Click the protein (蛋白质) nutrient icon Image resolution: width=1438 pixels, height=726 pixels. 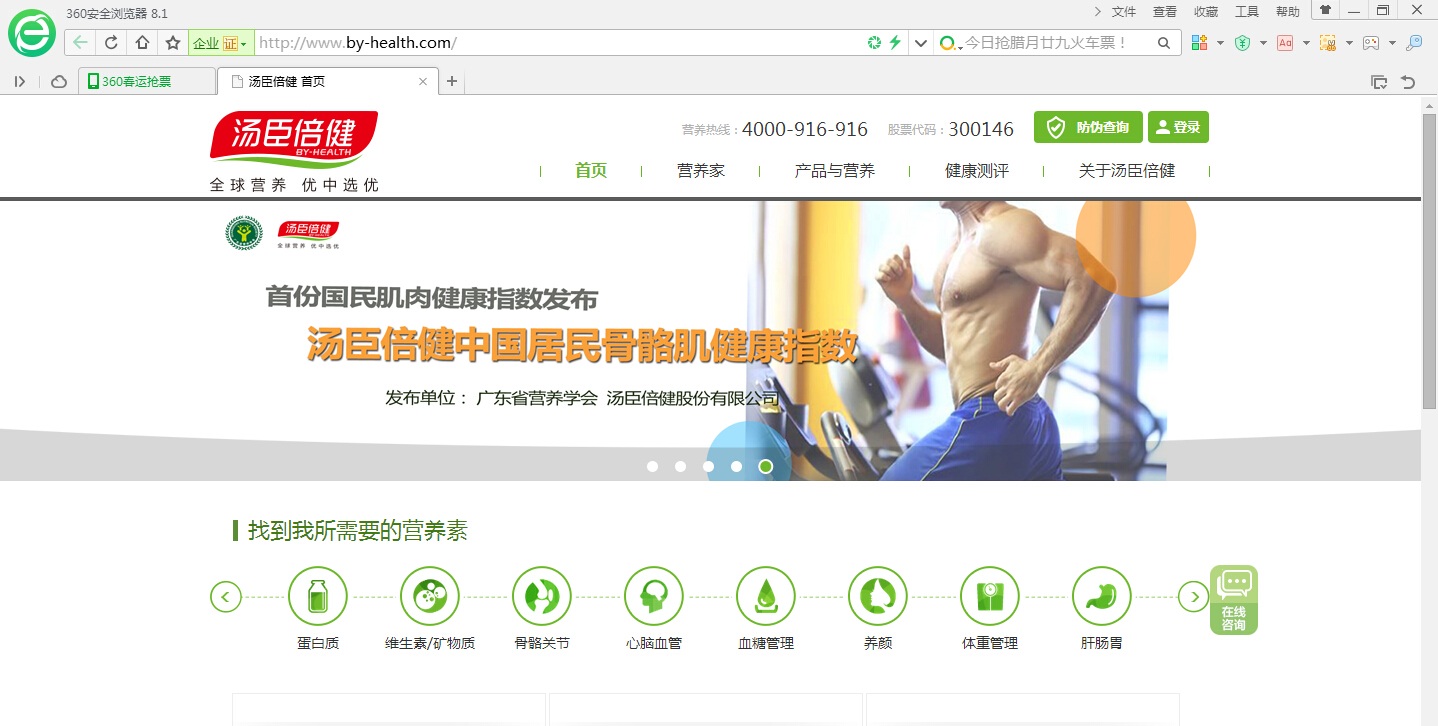[x=318, y=597]
